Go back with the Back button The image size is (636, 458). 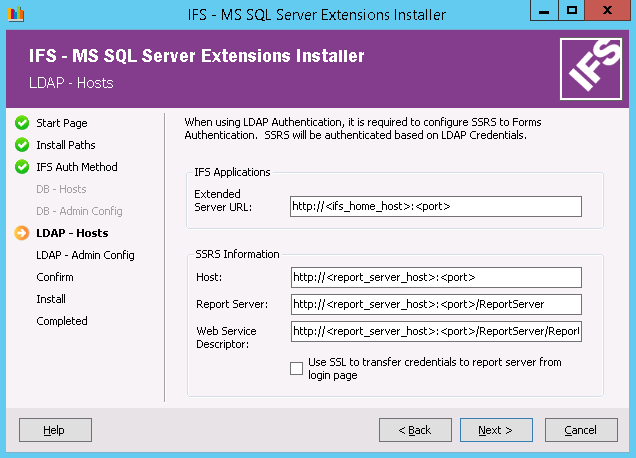[415, 430]
